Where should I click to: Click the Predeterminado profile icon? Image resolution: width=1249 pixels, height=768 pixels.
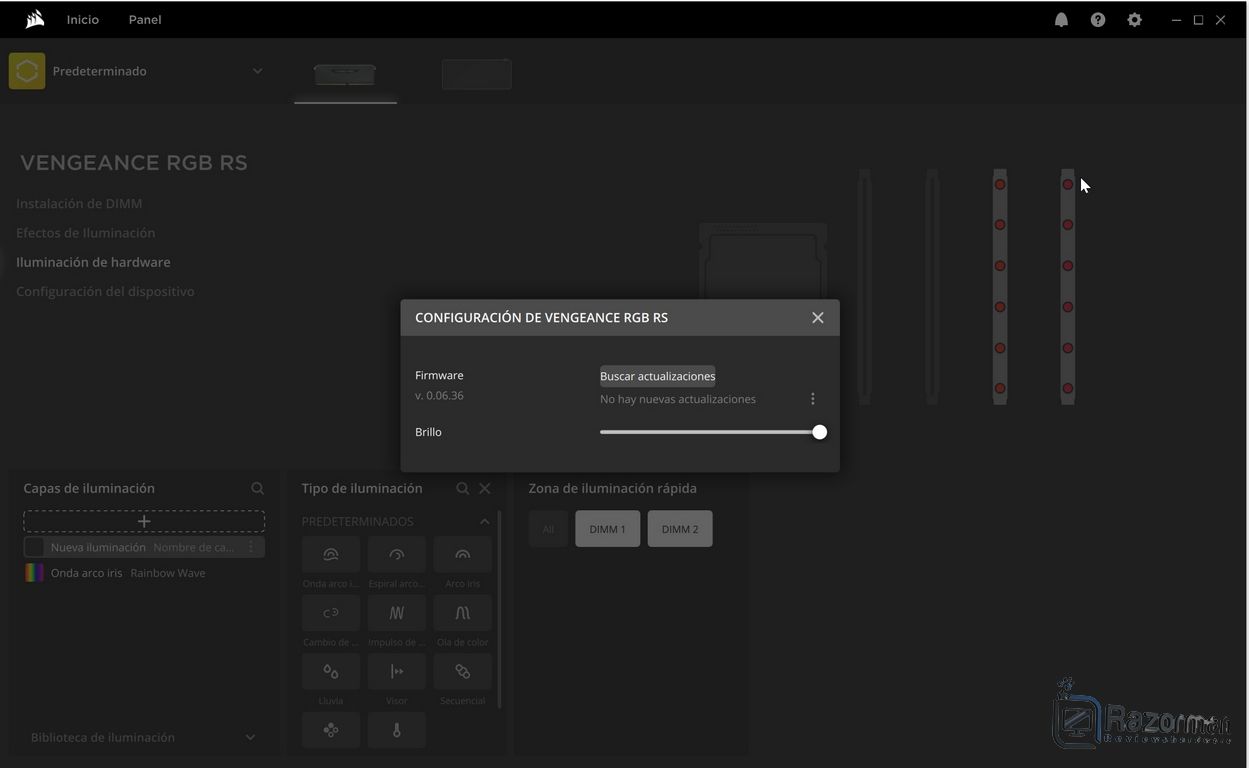pos(27,71)
